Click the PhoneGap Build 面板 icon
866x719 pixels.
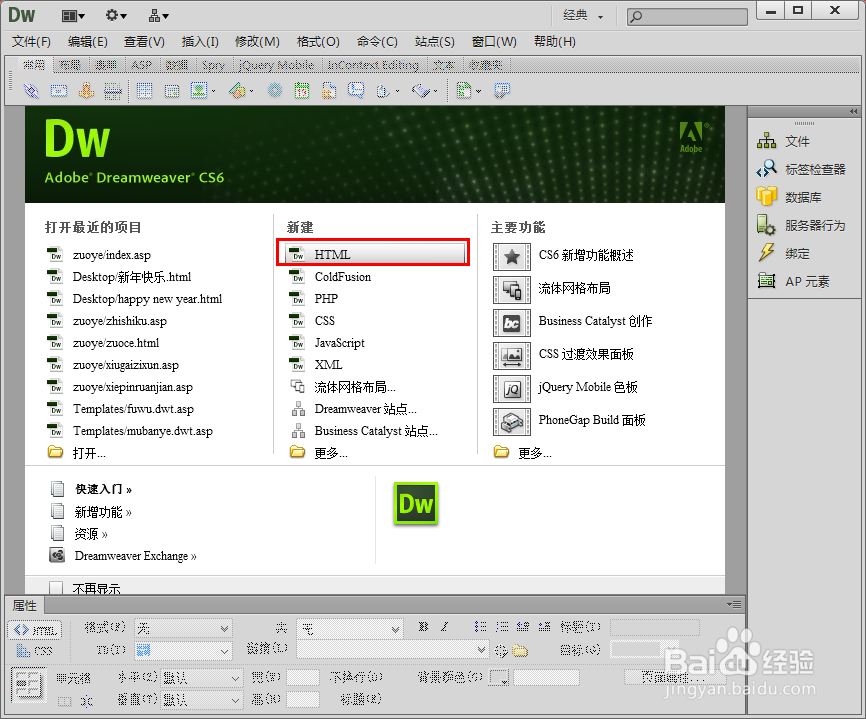[512, 422]
